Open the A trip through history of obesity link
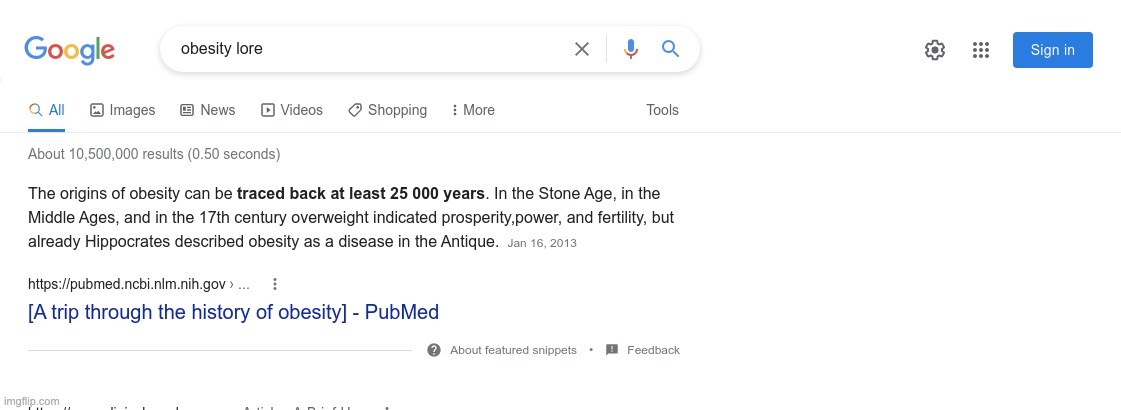1121x410 pixels. coord(233,312)
